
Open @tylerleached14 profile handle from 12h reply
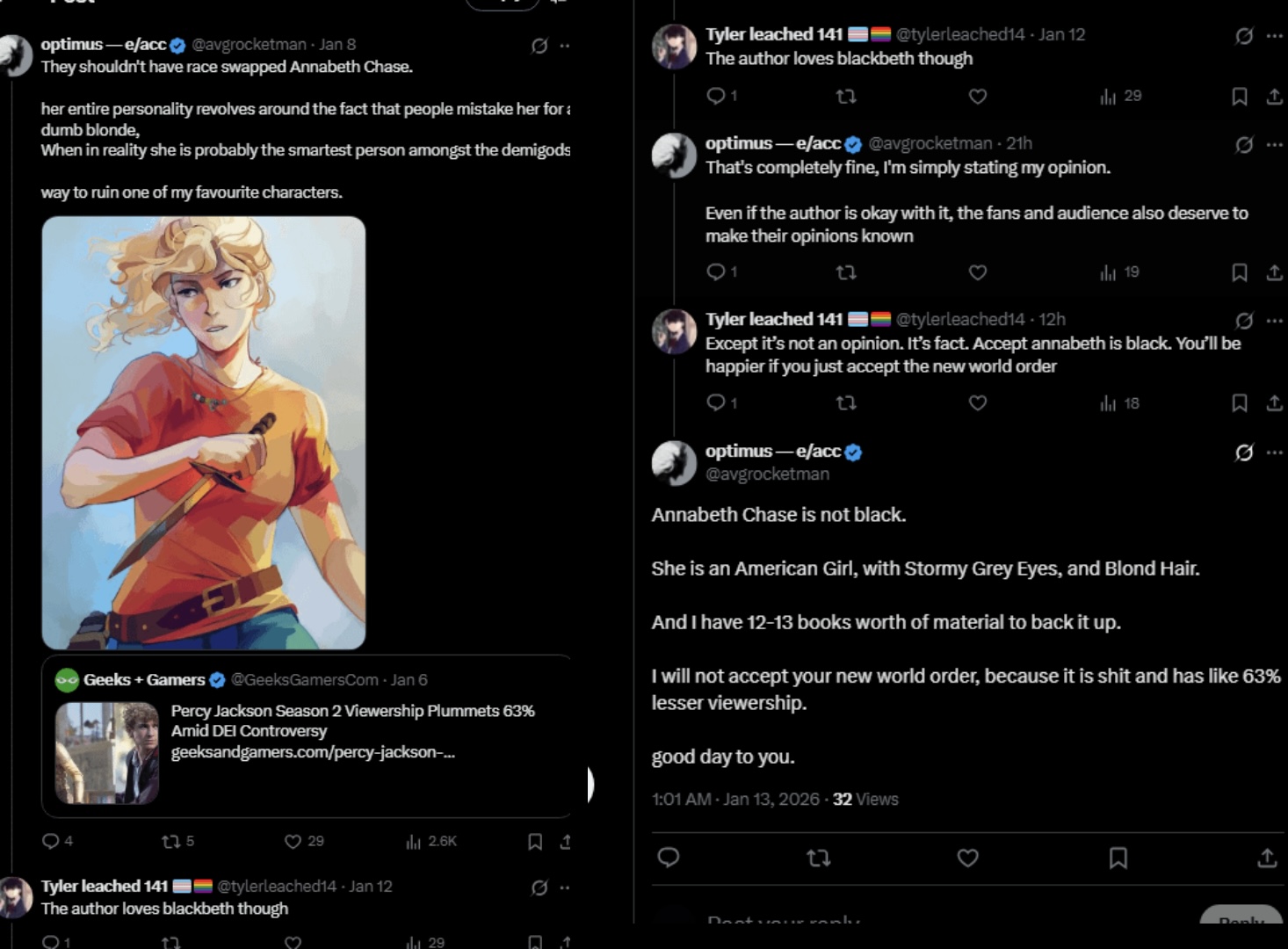pos(960,319)
